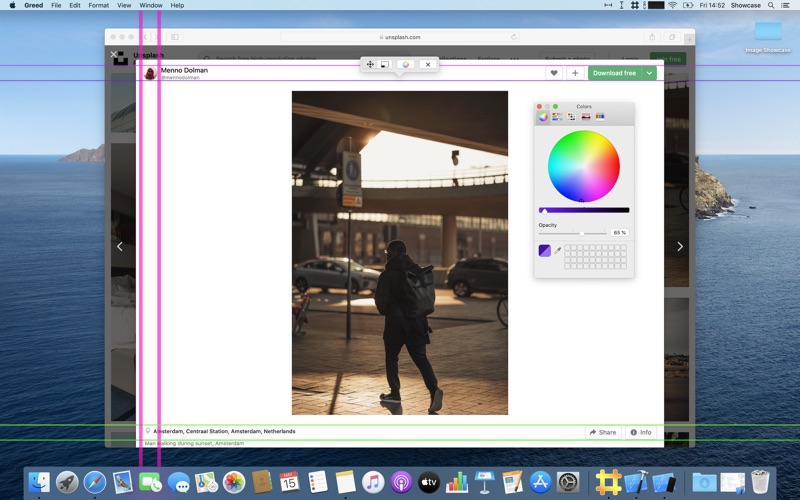Screen dimensions: 800x500
Task: Open Menno Dolman's profile name link
Action: (184, 70)
